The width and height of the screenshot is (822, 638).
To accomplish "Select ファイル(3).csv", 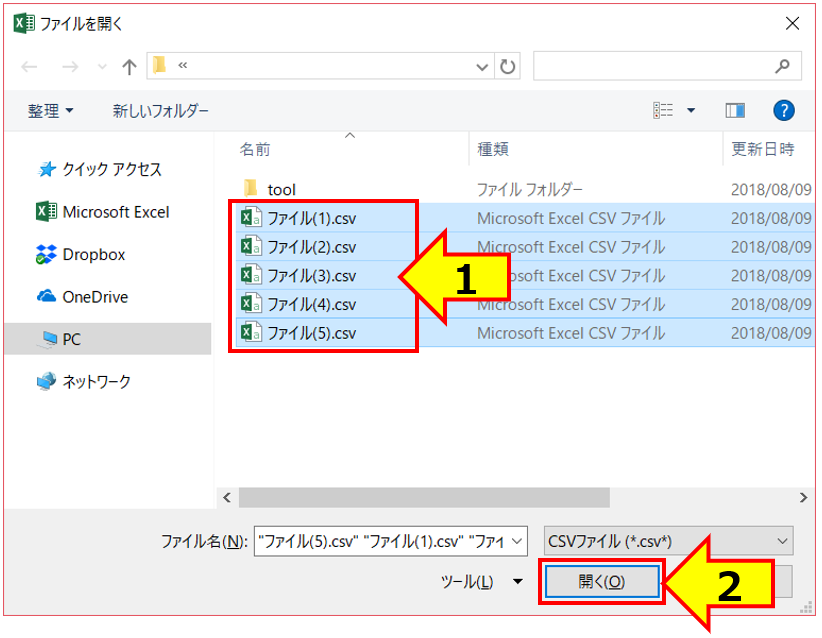I will [312, 276].
